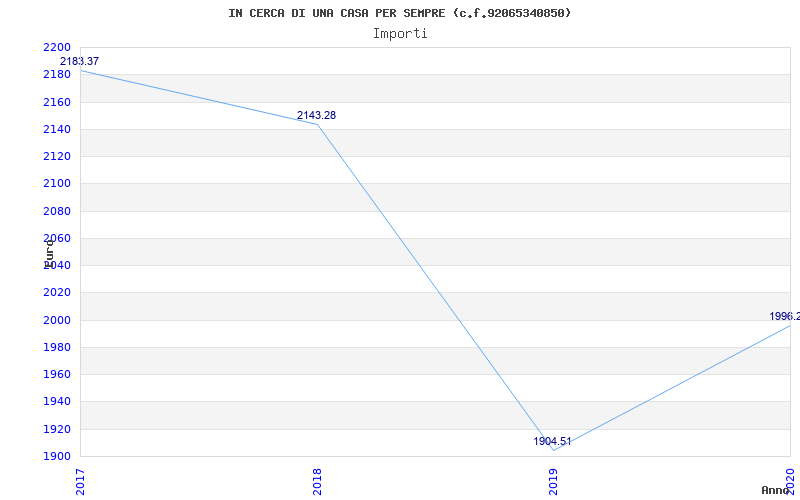The width and height of the screenshot is (800, 500).
Task: Click the 2018 x-axis year label
Action: pyautogui.click(x=317, y=482)
